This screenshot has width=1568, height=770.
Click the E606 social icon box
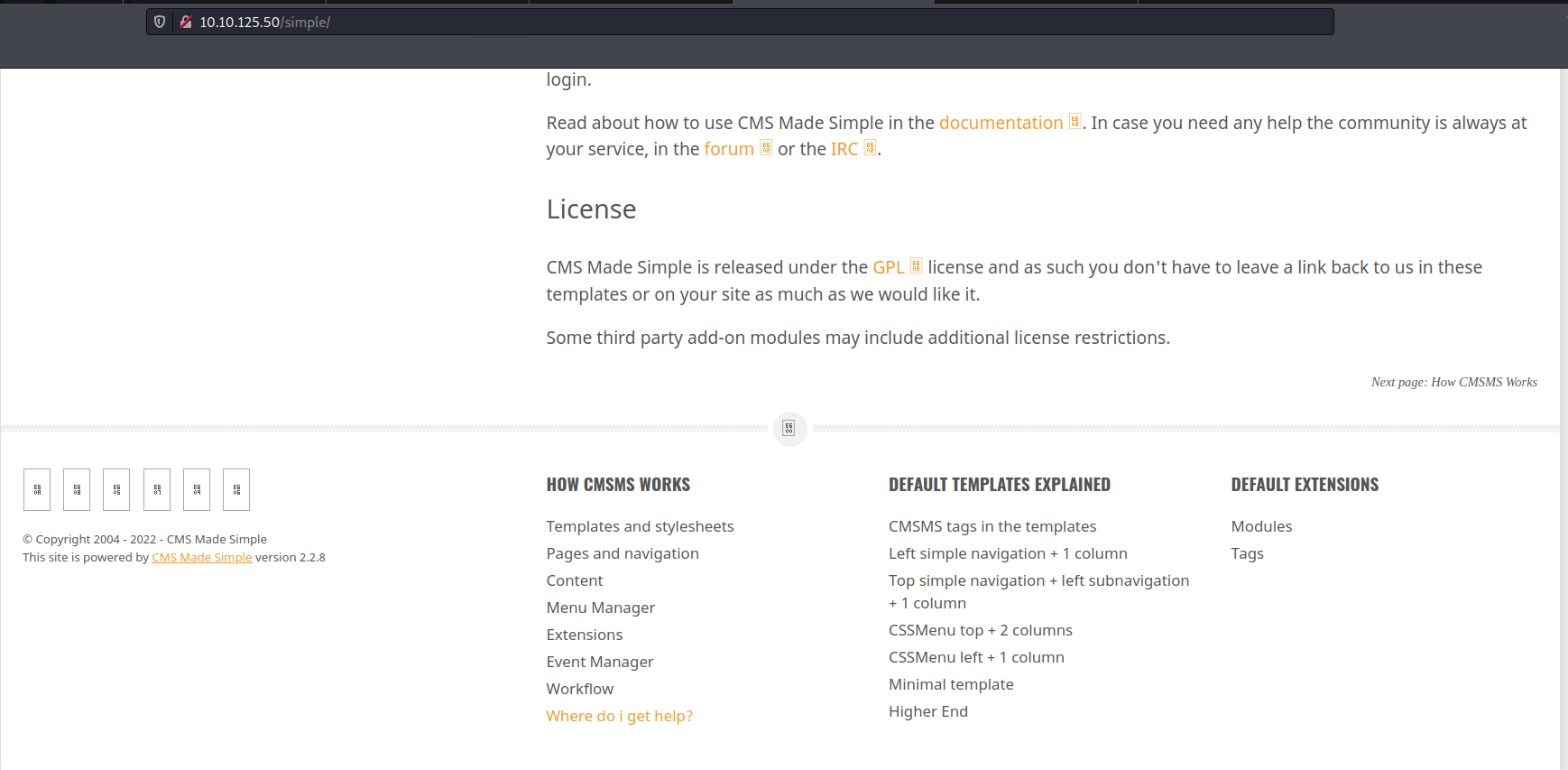pyautogui.click(x=236, y=489)
